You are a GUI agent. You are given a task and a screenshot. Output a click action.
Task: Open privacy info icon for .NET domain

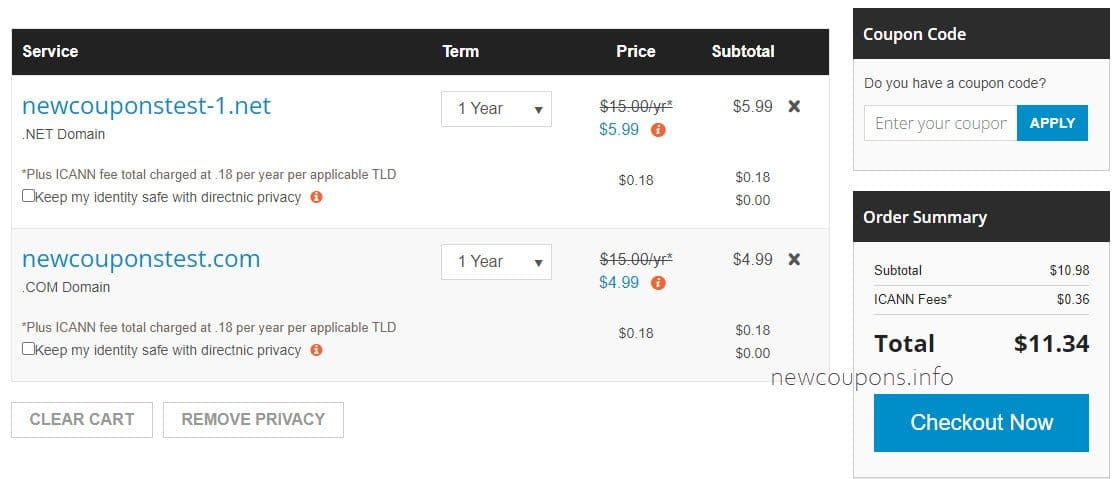(x=316, y=197)
